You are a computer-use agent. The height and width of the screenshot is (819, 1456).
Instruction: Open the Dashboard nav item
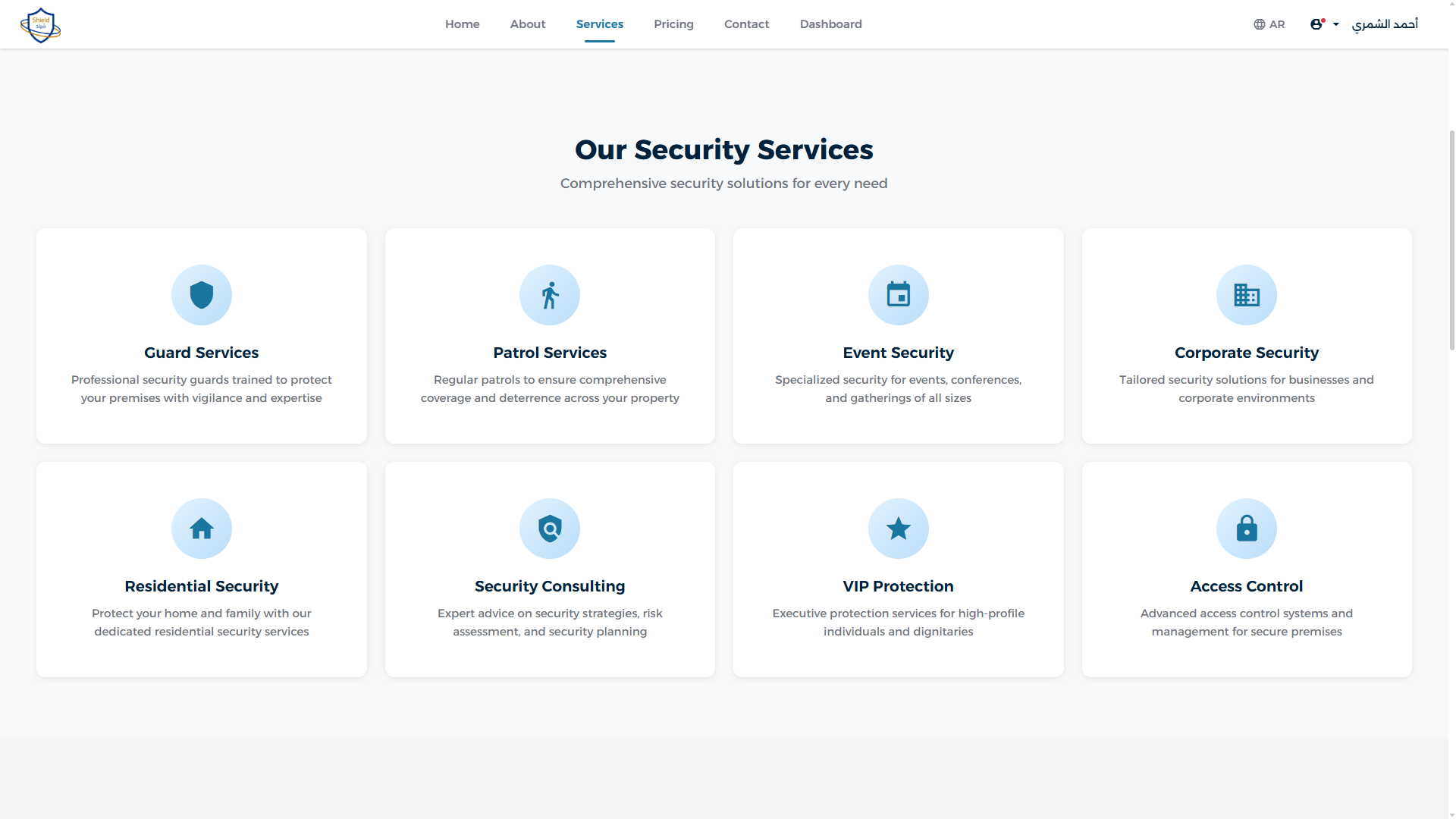coord(830,24)
